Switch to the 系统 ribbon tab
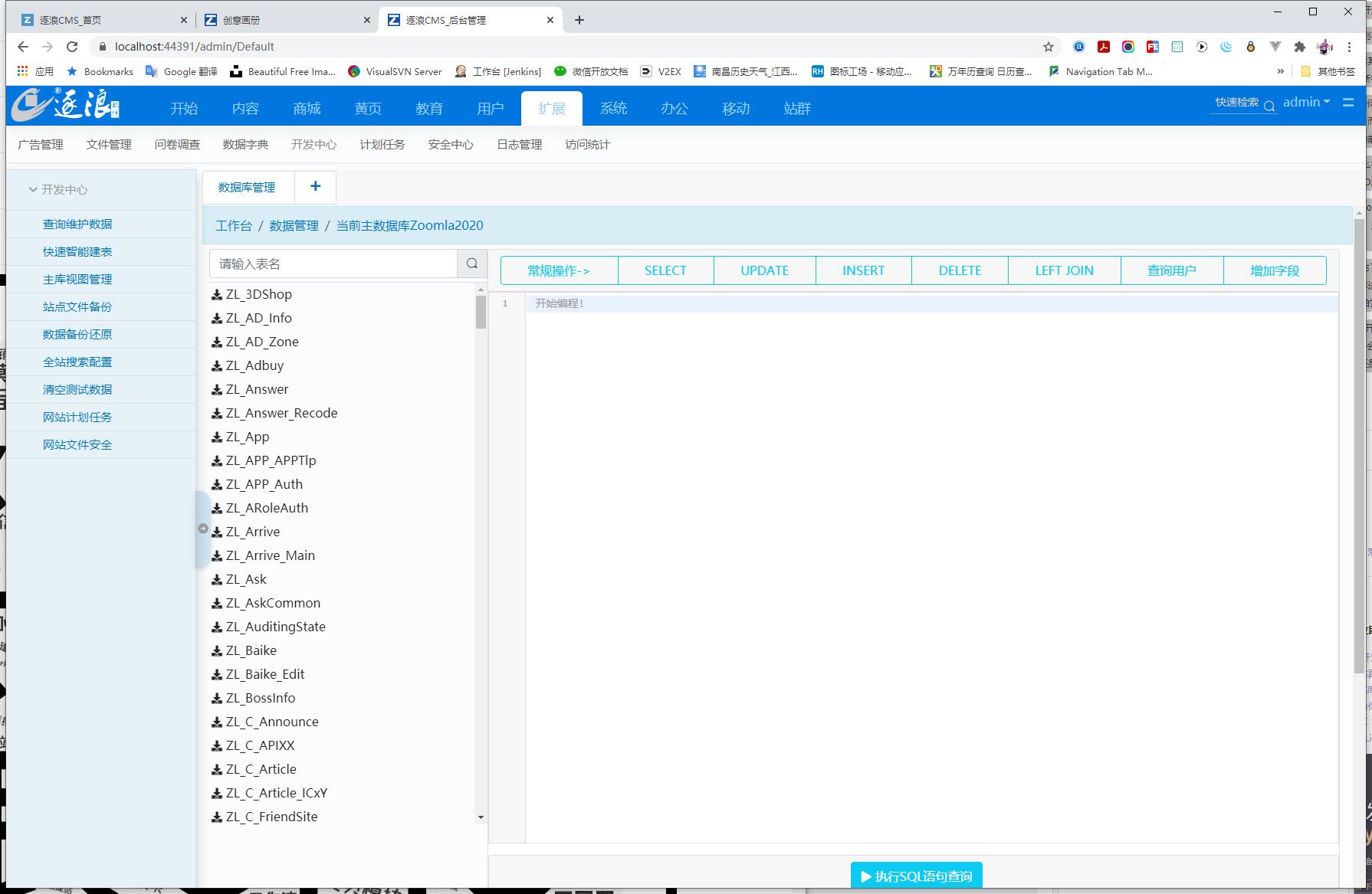This screenshot has width=1372, height=894. pyautogui.click(x=613, y=108)
